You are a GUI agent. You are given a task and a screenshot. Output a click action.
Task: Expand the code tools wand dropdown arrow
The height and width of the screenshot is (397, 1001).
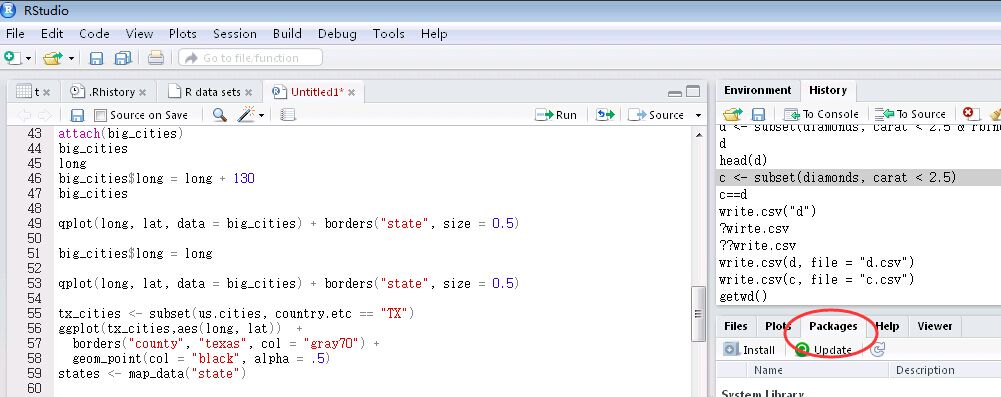click(x=261, y=116)
